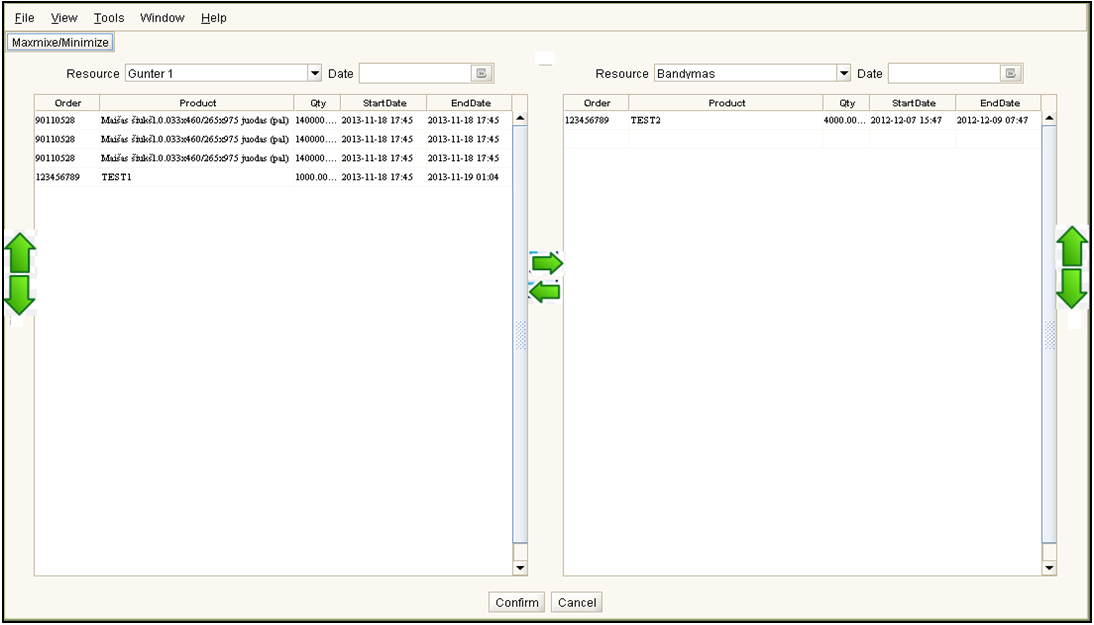Click the left Date input field

coord(414,74)
